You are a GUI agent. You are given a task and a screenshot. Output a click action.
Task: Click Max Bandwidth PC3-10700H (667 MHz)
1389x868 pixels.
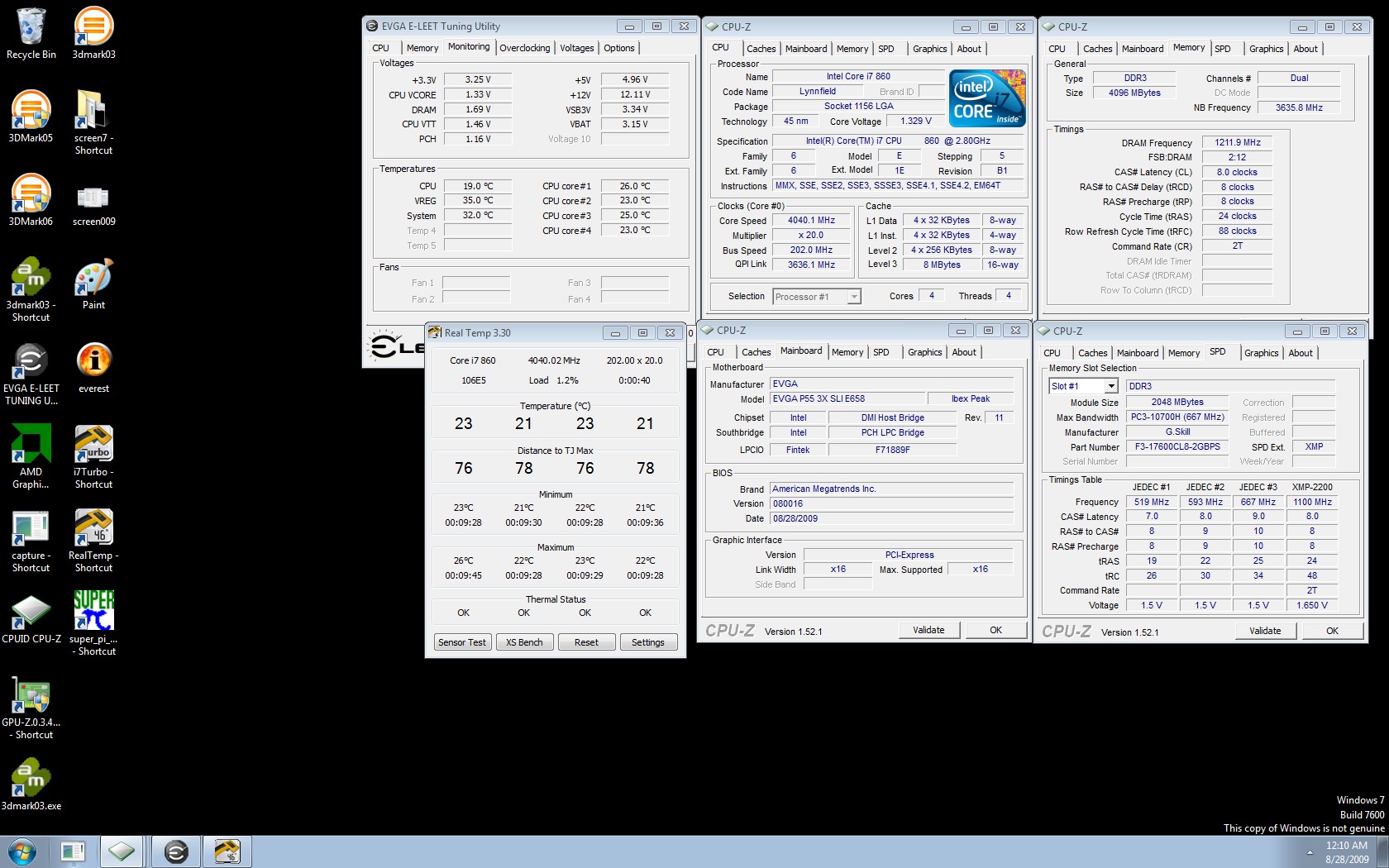[x=1177, y=417]
